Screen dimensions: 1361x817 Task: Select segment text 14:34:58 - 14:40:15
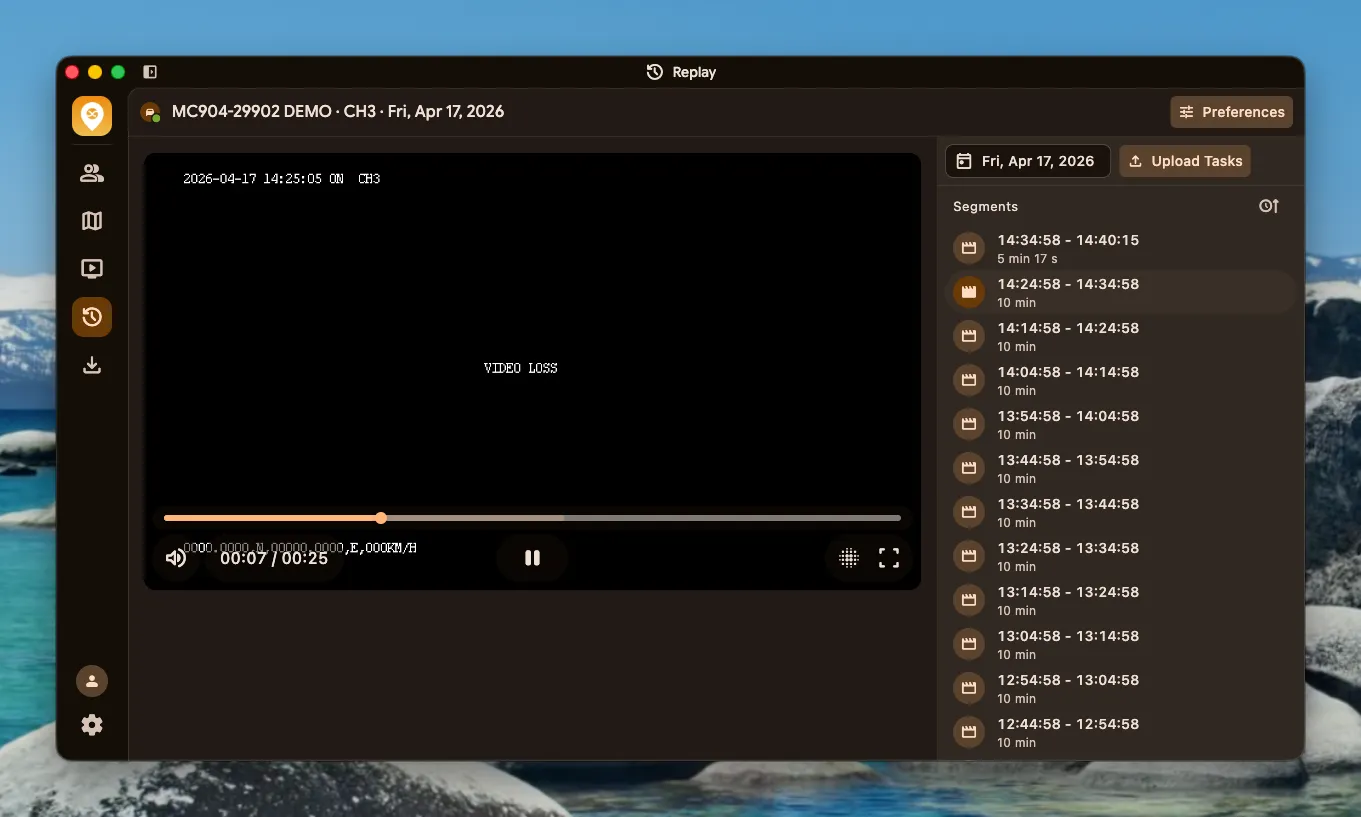1068,240
